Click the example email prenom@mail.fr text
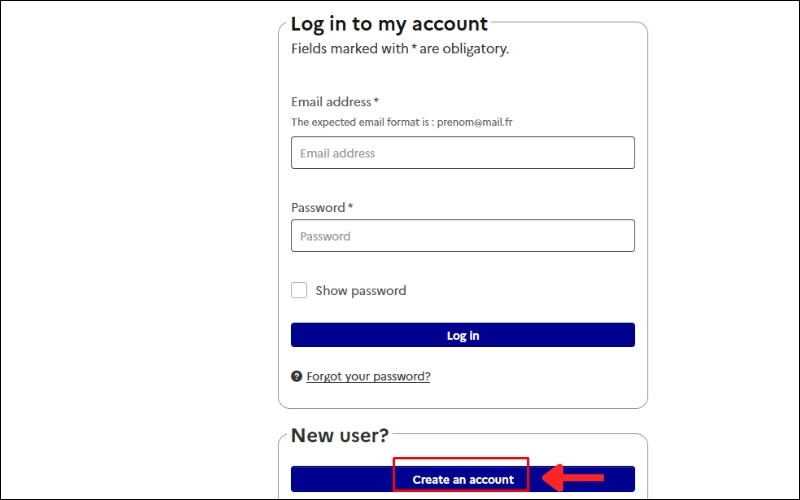The width and height of the screenshot is (800, 500). point(475,122)
